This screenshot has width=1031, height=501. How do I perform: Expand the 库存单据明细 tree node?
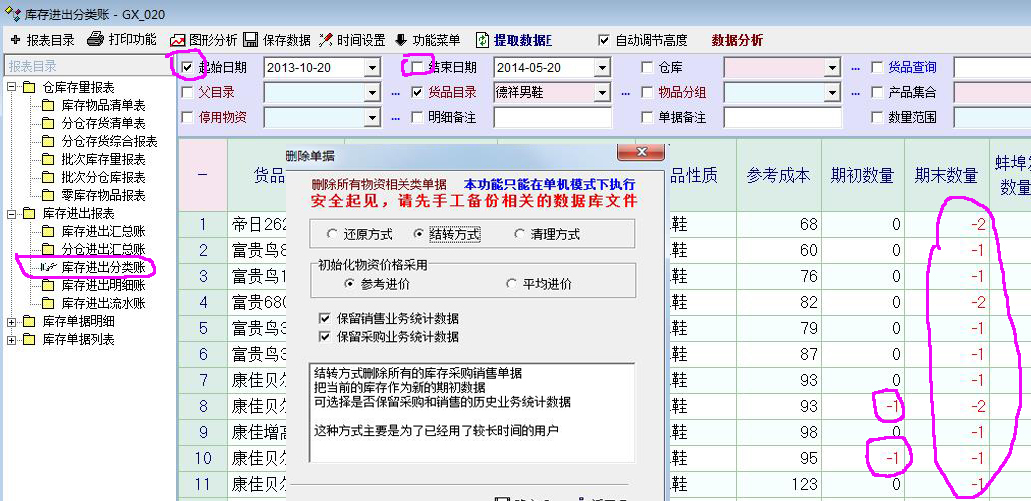pyautogui.click(x=12, y=322)
